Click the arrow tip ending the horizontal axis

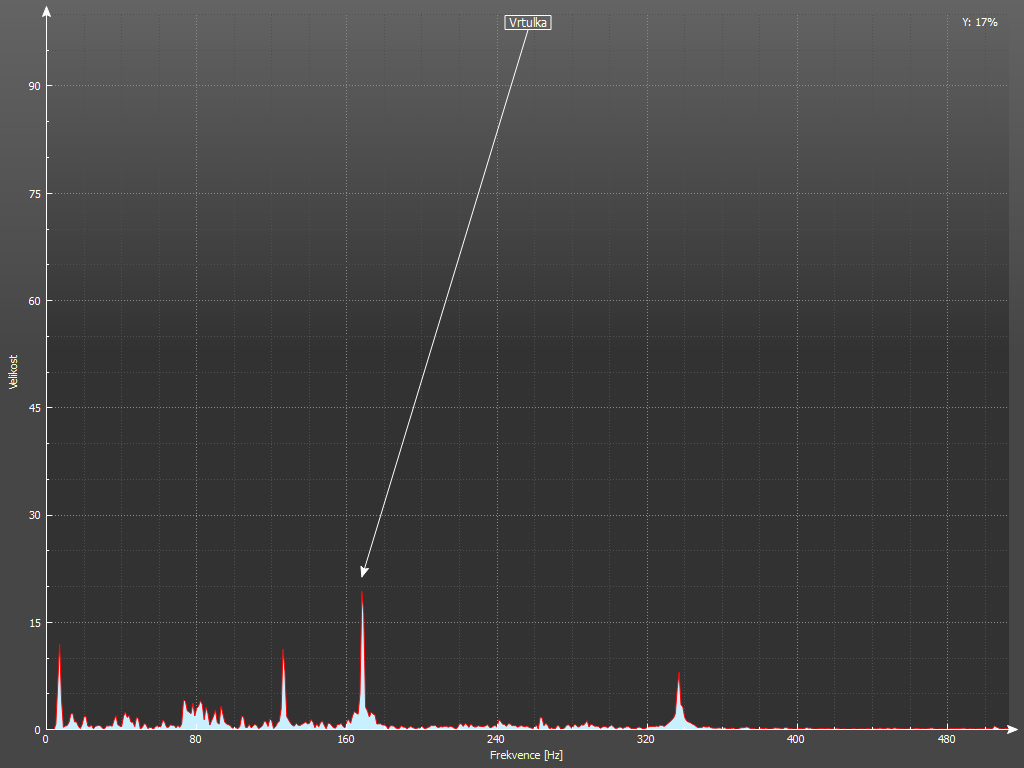1014,729
